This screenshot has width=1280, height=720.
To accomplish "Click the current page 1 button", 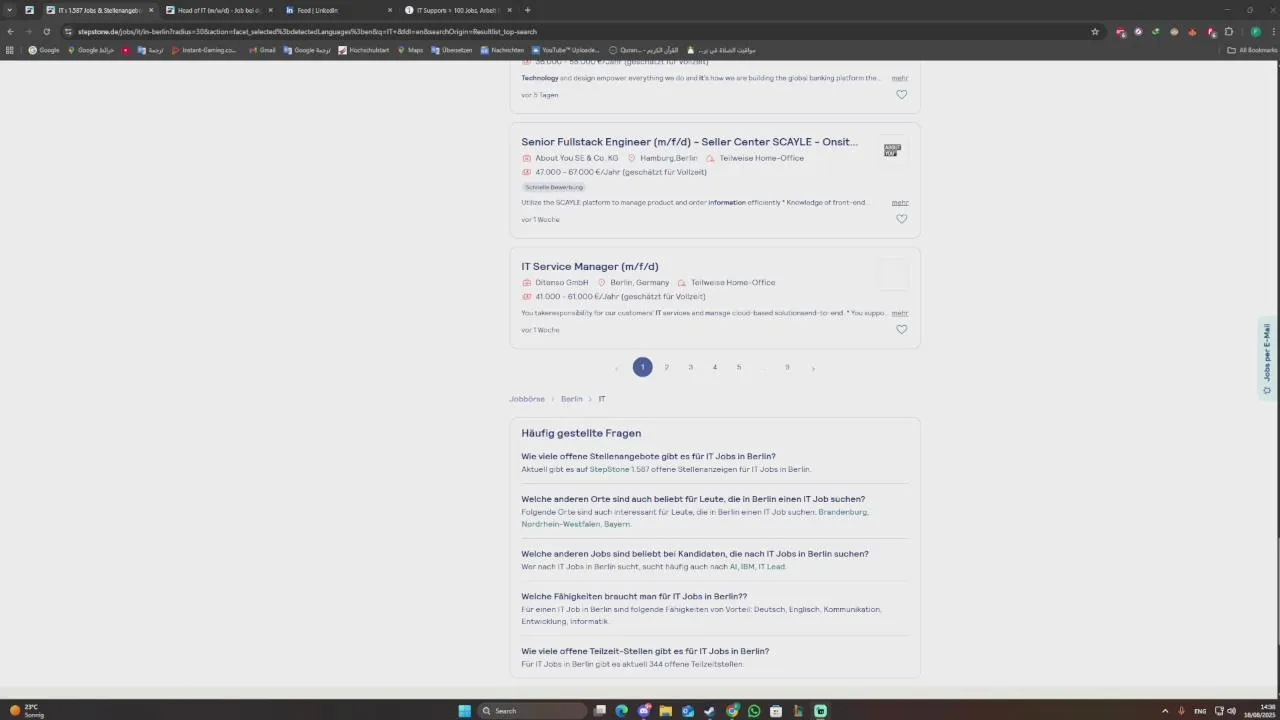I will tap(642, 367).
